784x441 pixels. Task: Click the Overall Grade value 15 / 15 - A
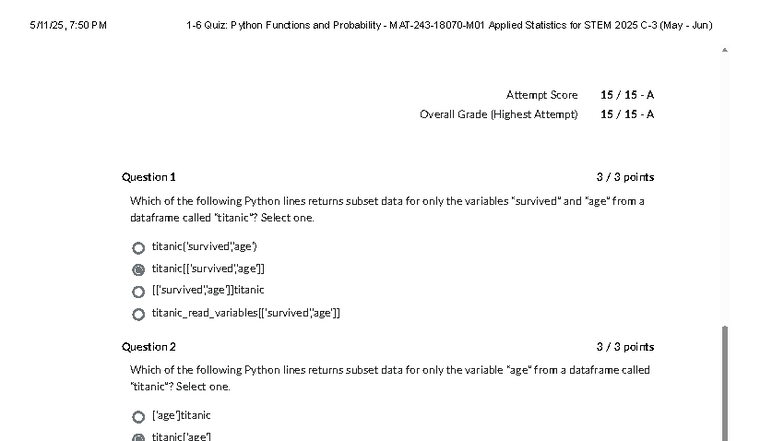click(x=627, y=114)
